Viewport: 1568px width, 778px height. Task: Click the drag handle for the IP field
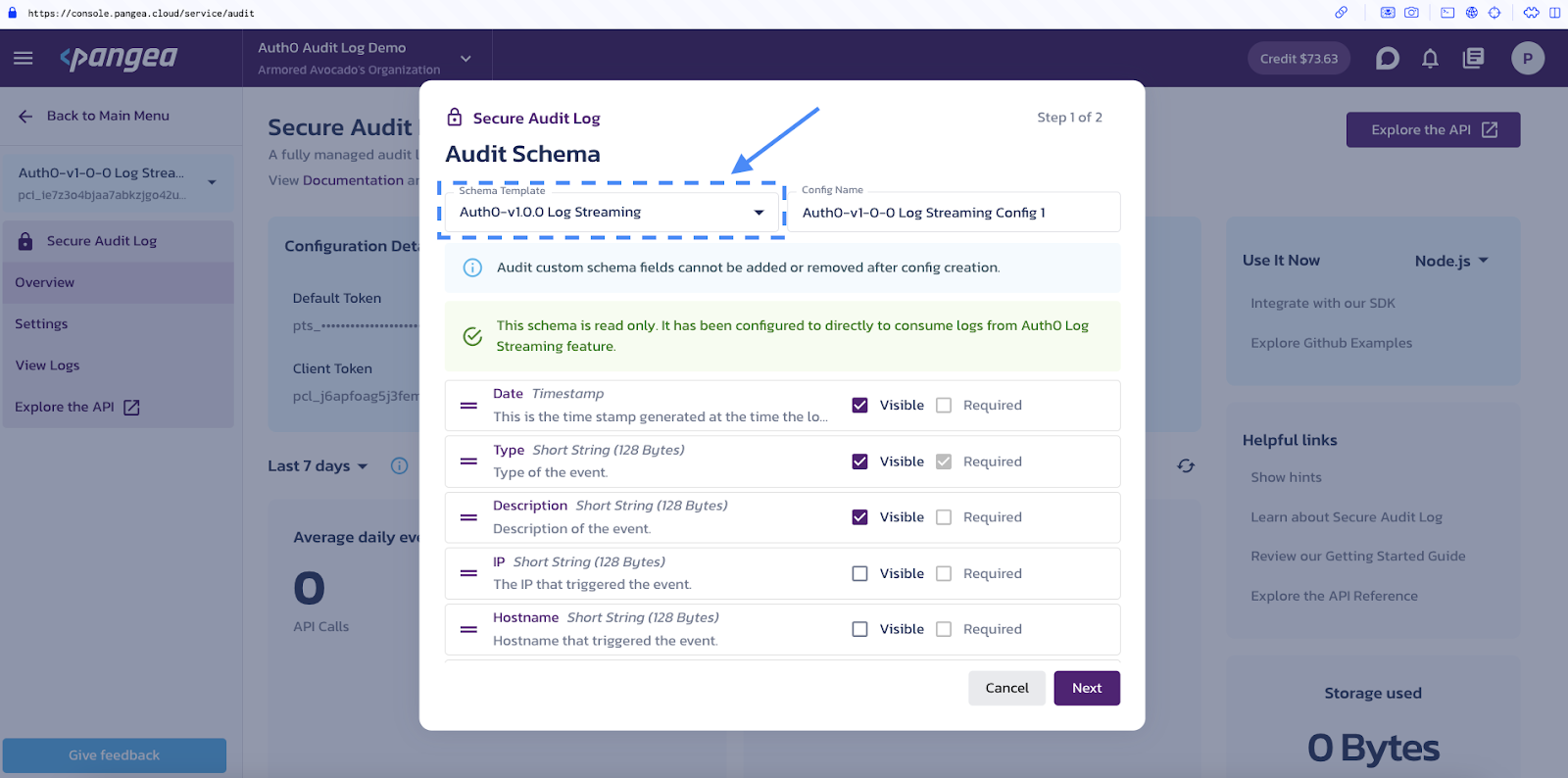[468, 573]
